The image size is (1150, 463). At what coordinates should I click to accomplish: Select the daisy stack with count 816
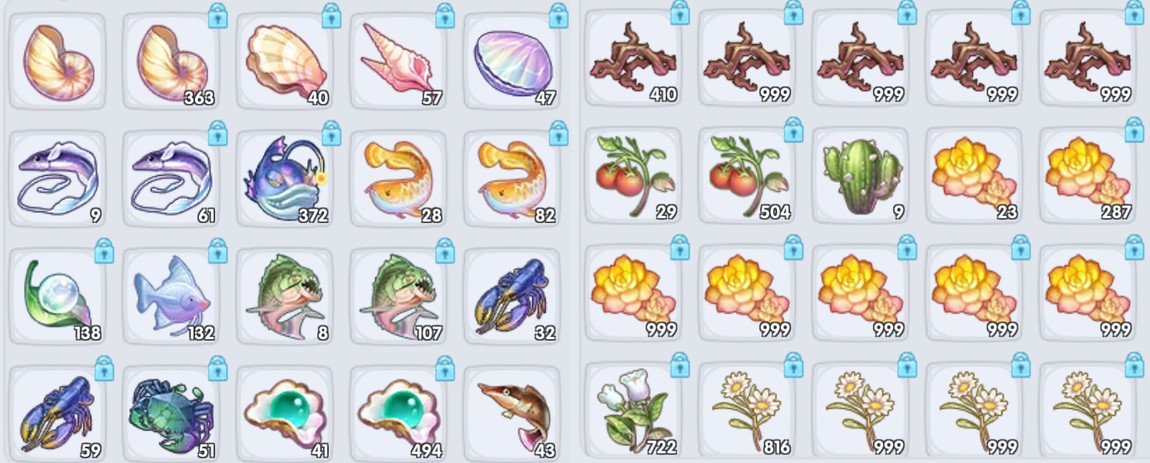coord(747,411)
